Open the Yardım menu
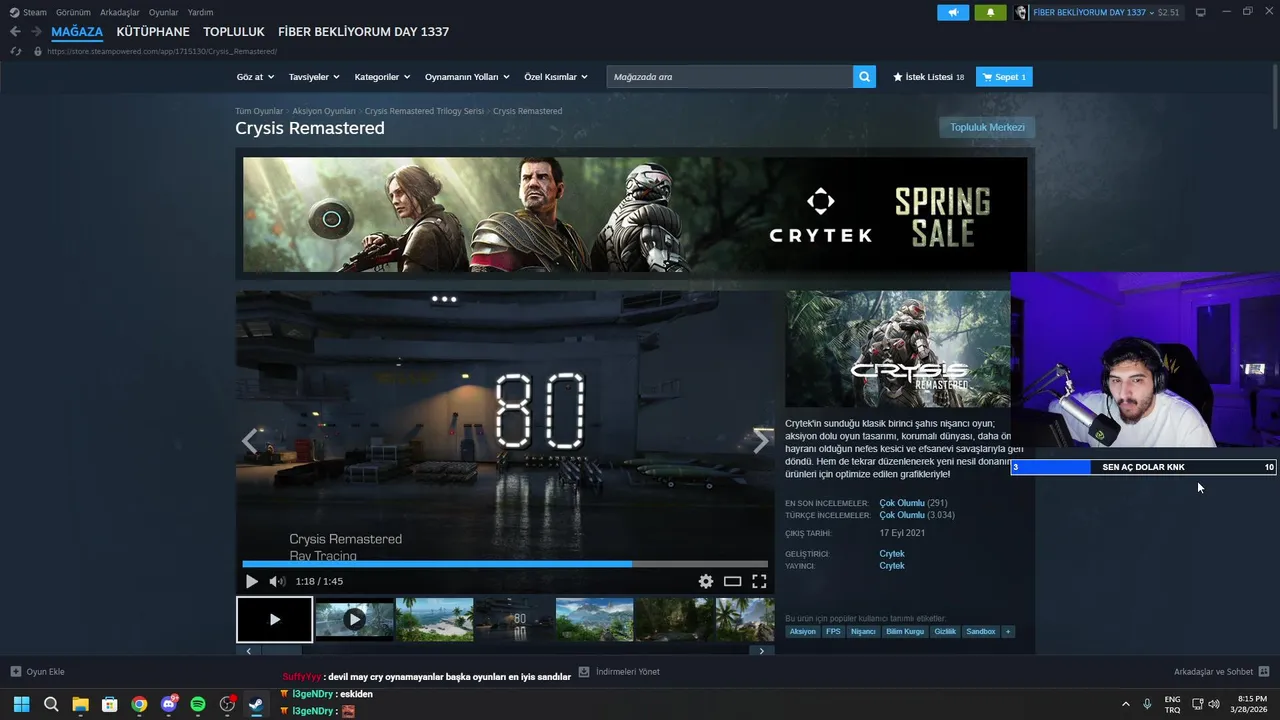Image resolution: width=1280 pixels, height=720 pixels. (x=200, y=12)
